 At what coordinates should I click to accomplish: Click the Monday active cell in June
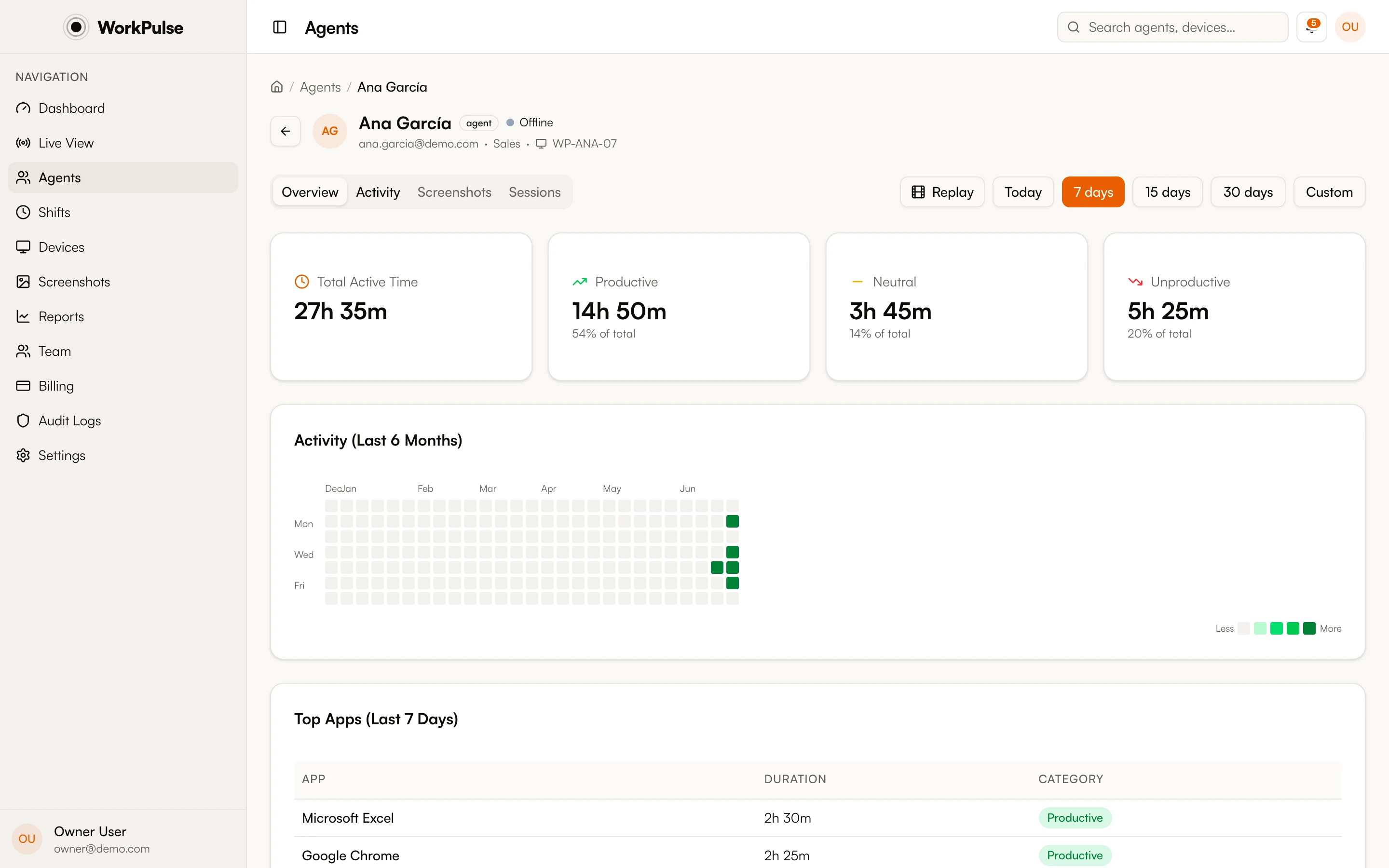(733, 521)
